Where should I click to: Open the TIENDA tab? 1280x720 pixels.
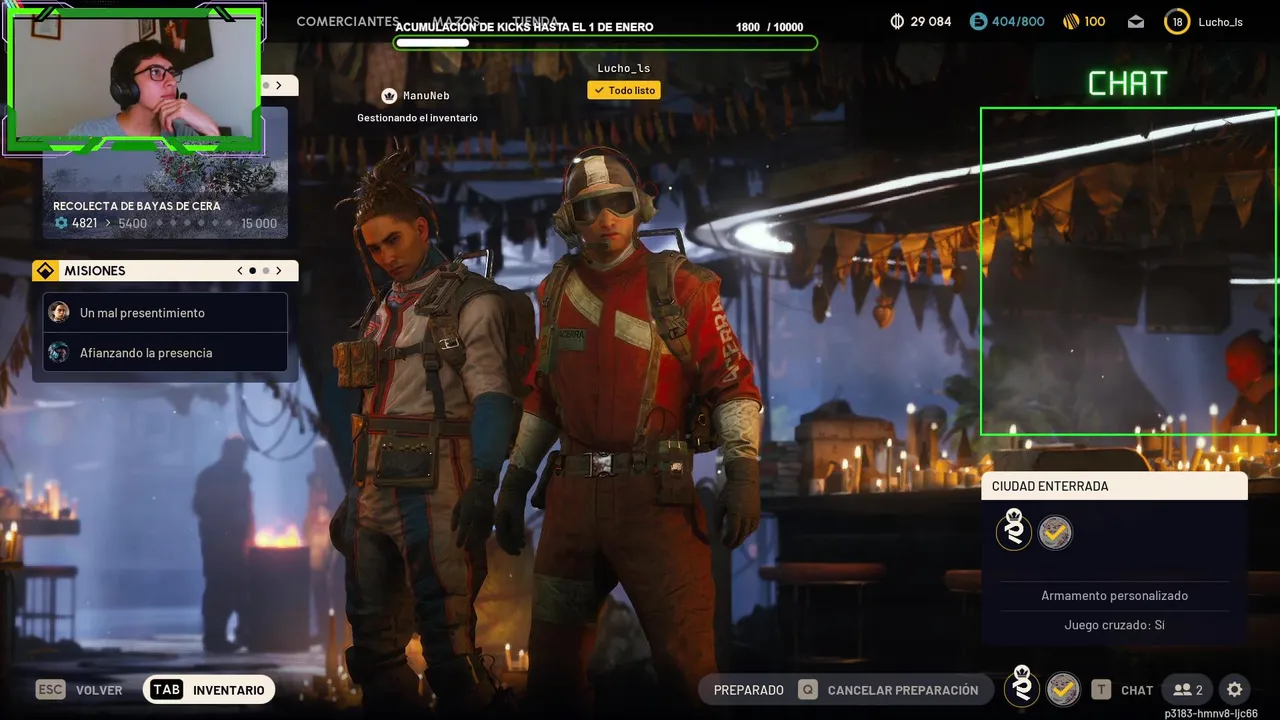pyautogui.click(x=536, y=21)
